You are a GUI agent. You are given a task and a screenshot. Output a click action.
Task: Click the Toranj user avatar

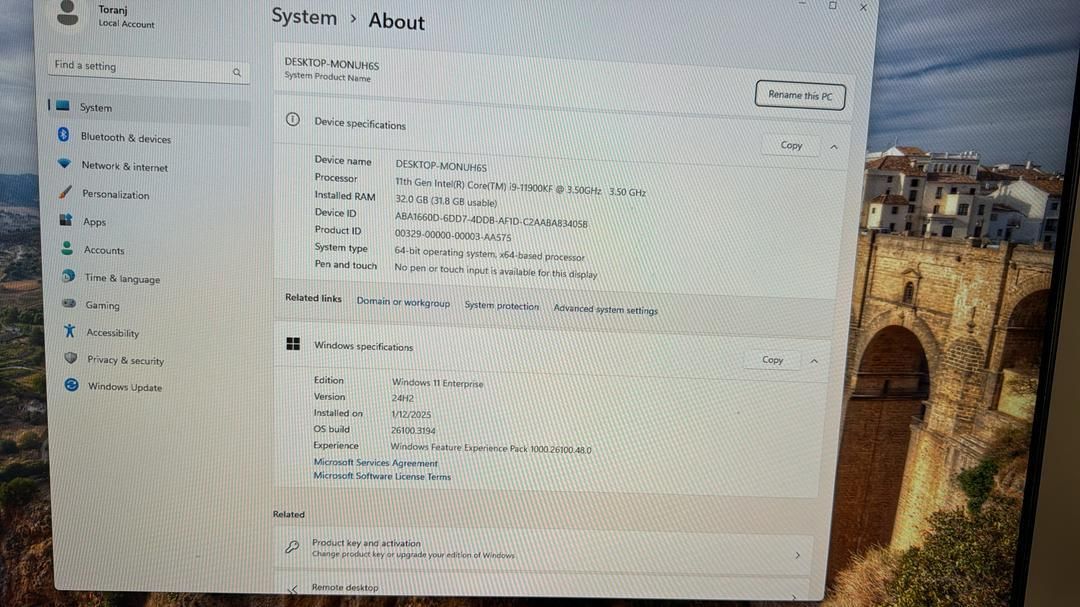point(68,12)
